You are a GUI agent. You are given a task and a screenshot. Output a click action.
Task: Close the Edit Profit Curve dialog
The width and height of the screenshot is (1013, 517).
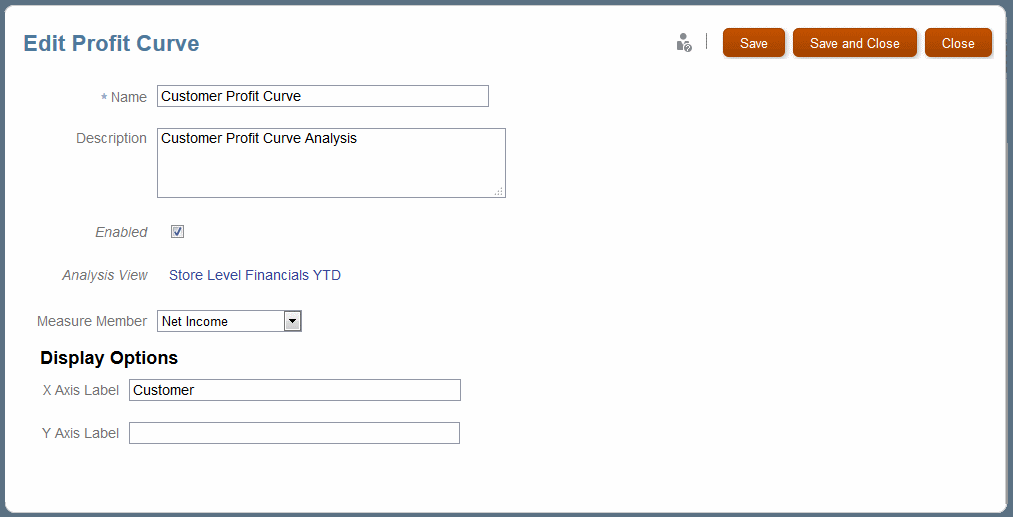pos(958,43)
